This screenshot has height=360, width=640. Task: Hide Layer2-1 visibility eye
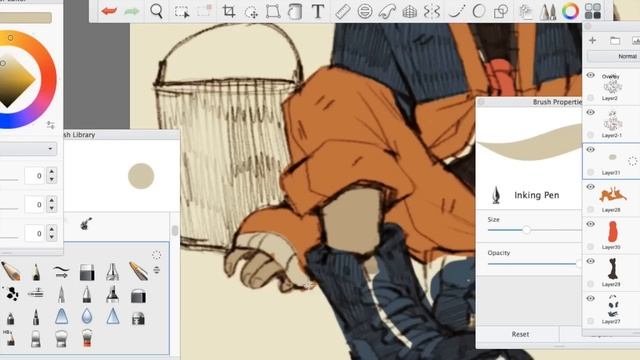click(590, 112)
